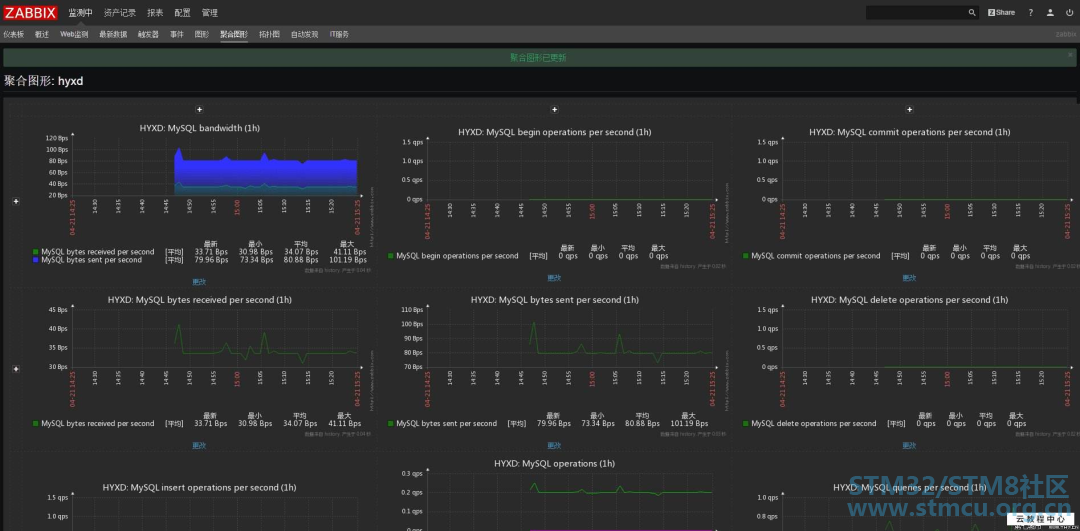Click plus icon left of MySQL bandwidth row

pyautogui.click(x=16, y=201)
